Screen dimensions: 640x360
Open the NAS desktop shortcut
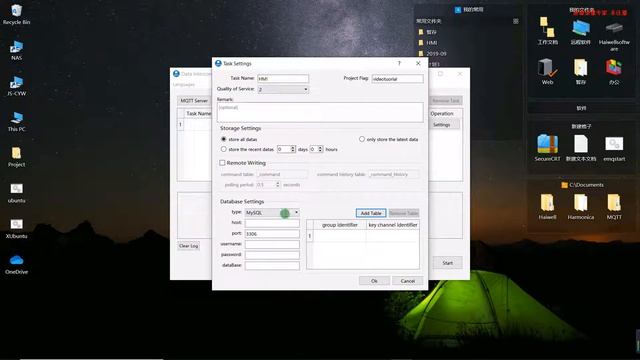click(x=16, y=50)
